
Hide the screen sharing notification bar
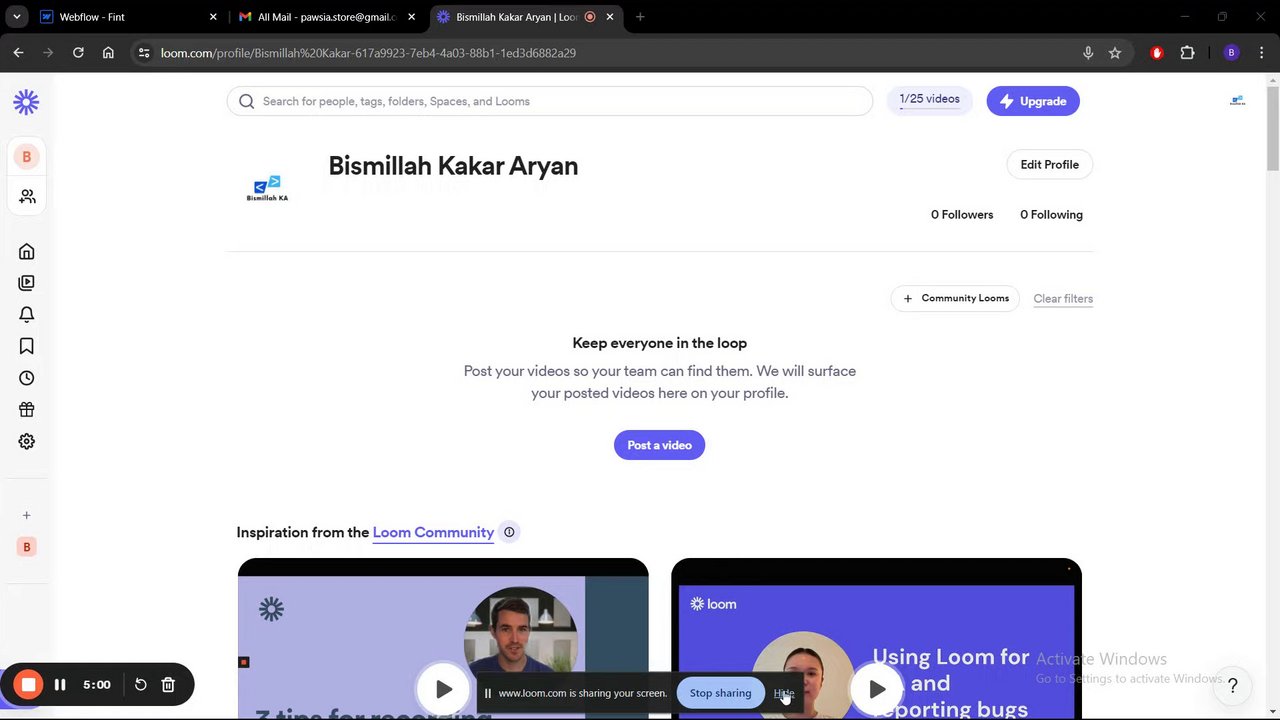point(784,693)
